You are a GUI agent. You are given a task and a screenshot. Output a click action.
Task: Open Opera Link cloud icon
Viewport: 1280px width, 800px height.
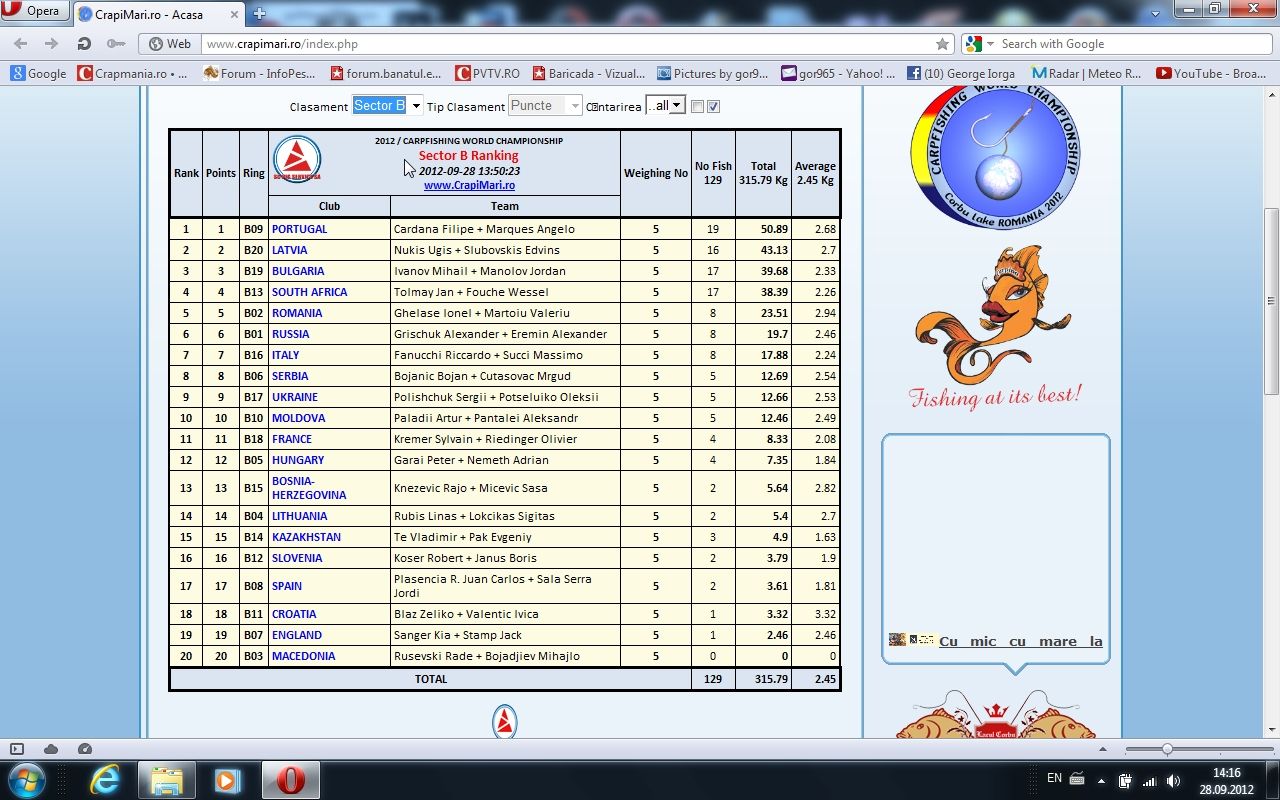51,749
